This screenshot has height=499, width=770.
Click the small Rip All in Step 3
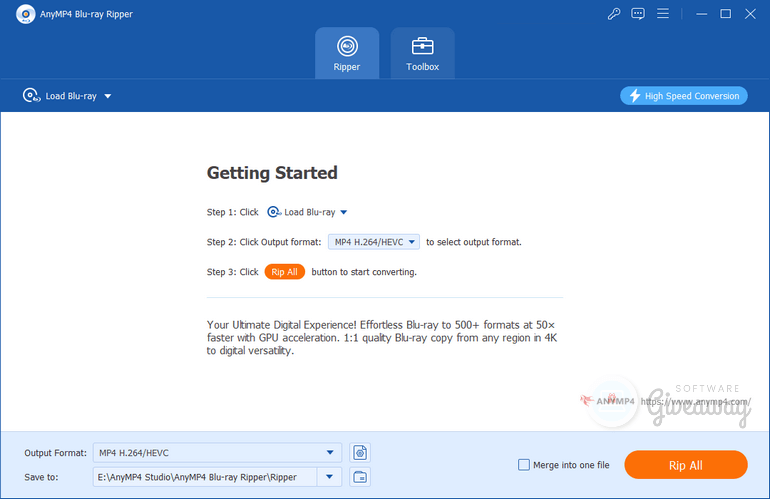click(x=284, y=272)
